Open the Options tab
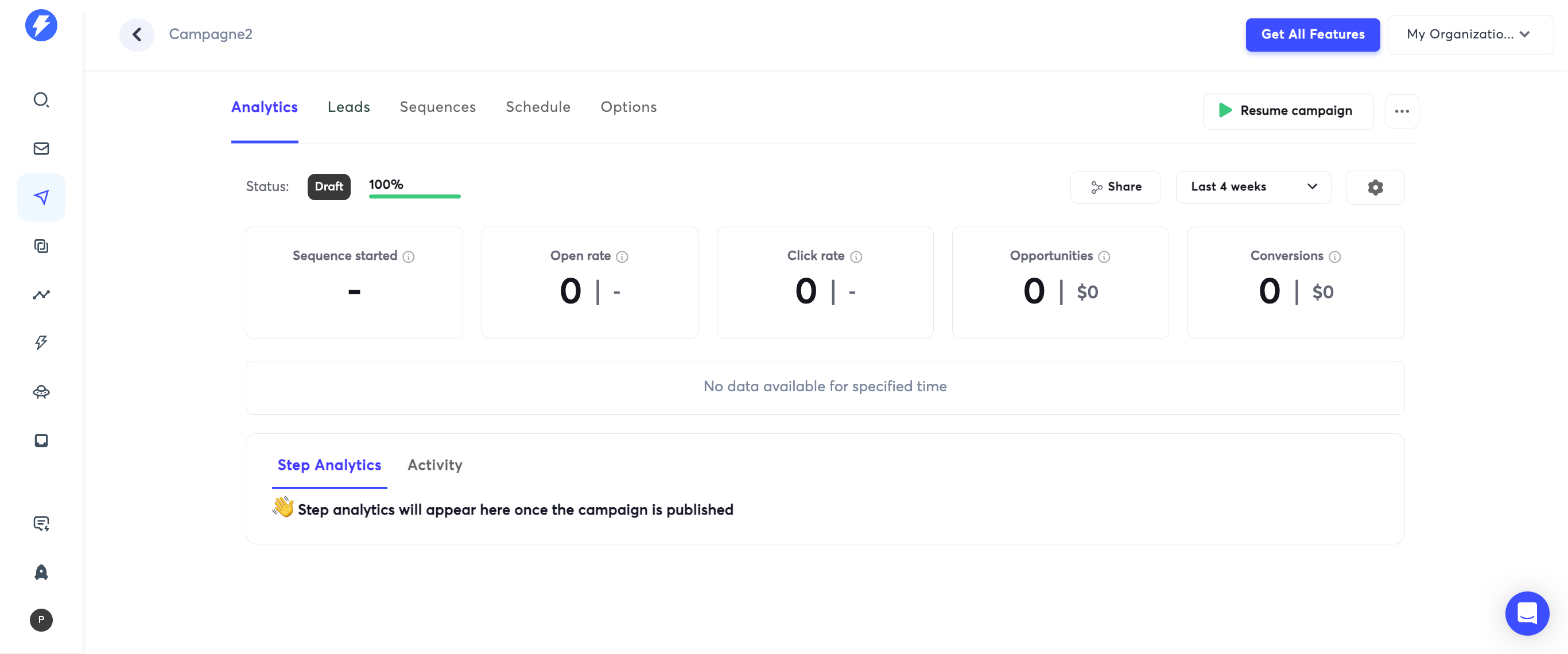The width and height of the screenshot is (1568, 654). click(x=629, y=107)
